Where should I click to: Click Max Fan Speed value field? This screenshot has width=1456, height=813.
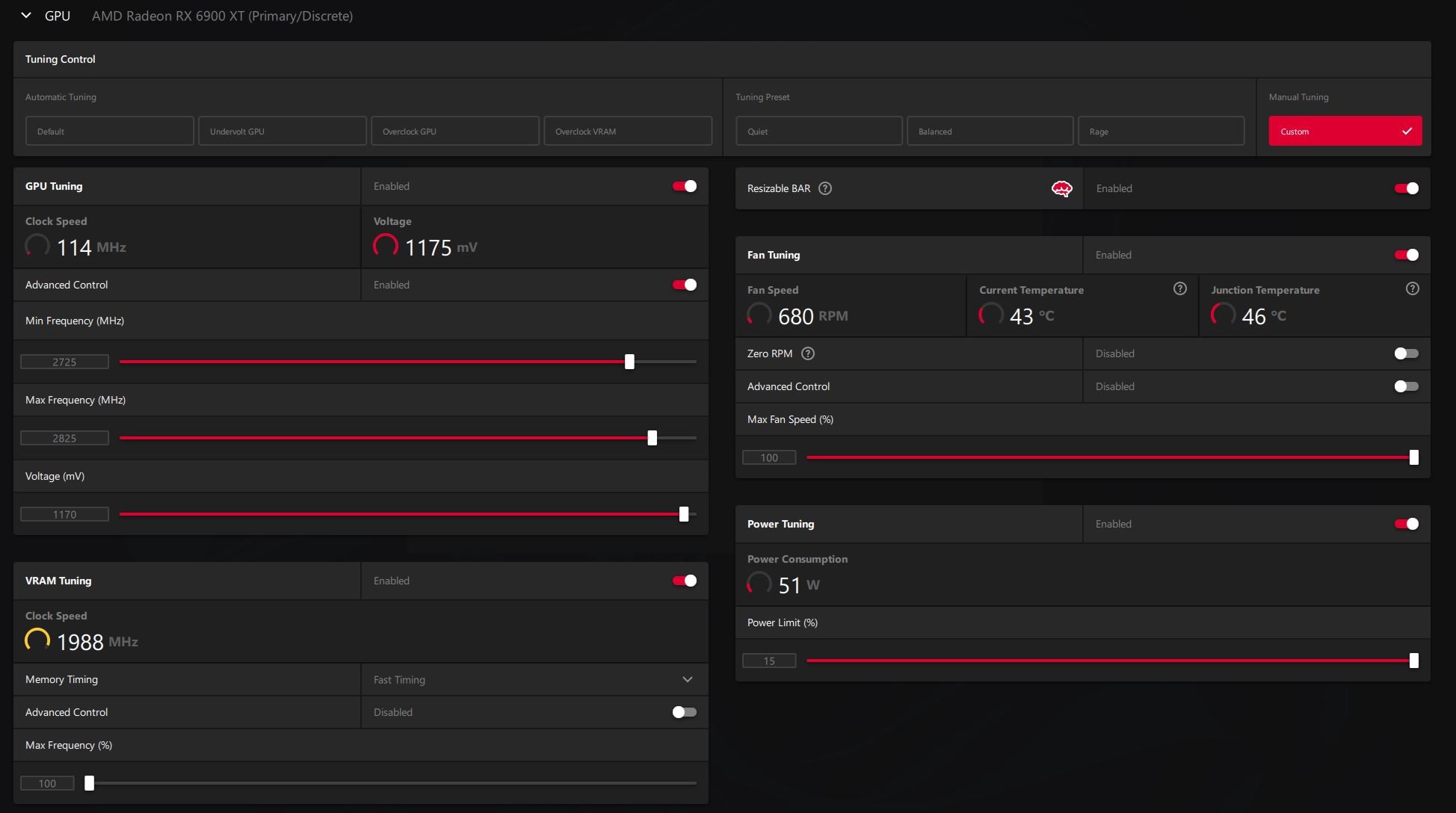769,457
